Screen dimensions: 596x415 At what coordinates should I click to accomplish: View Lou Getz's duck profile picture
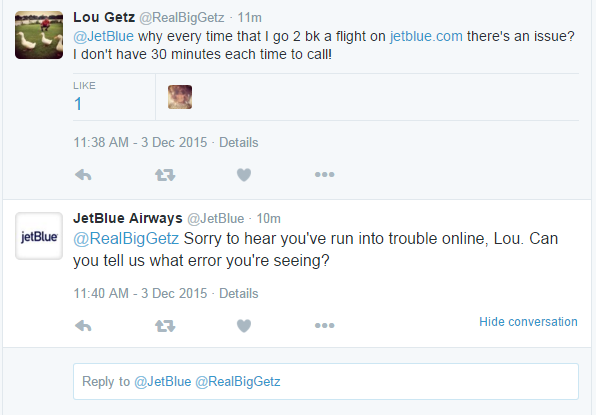tap(39, 35)
